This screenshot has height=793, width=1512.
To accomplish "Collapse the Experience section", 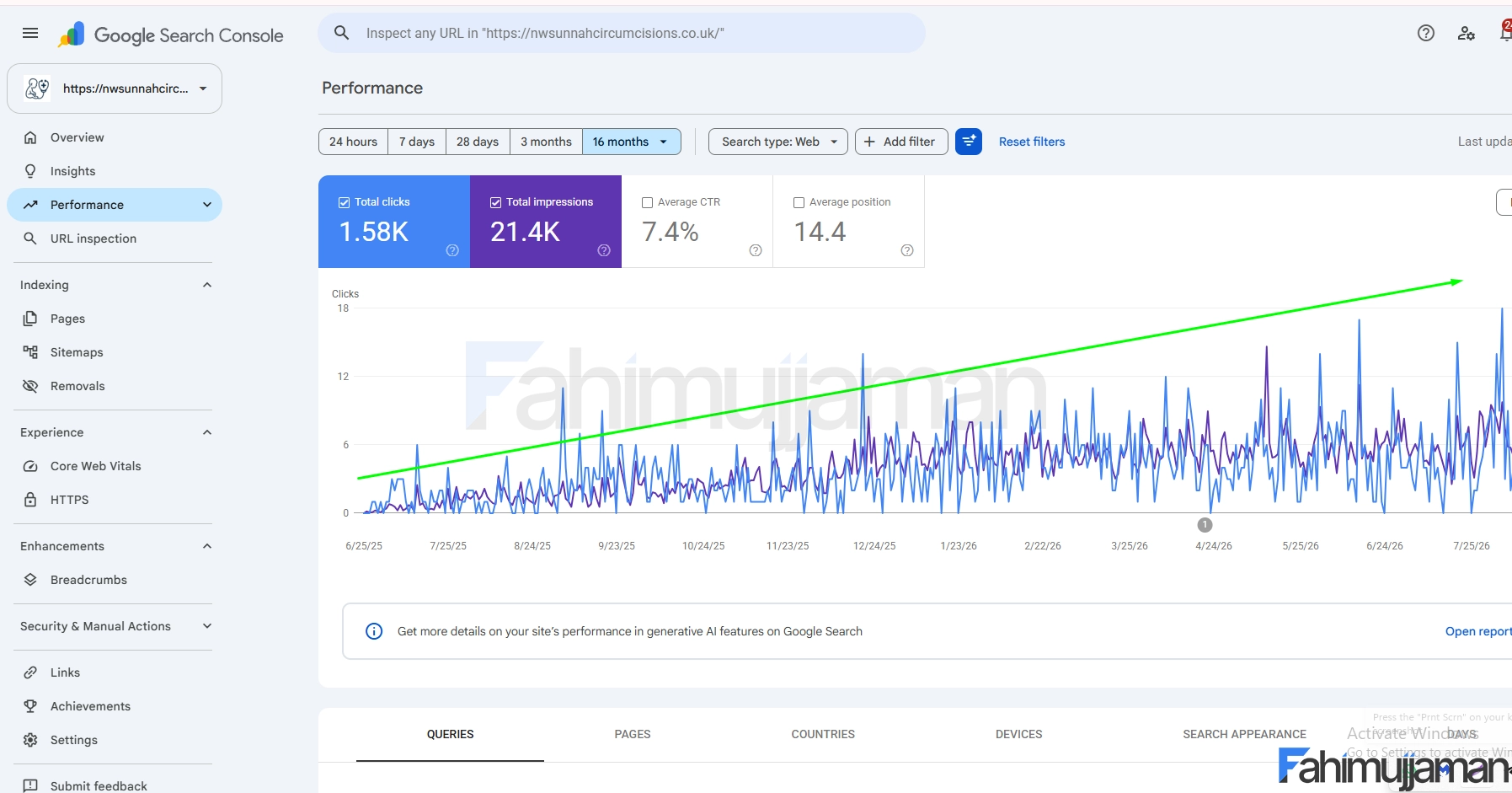I will click(x=207, y=432).
